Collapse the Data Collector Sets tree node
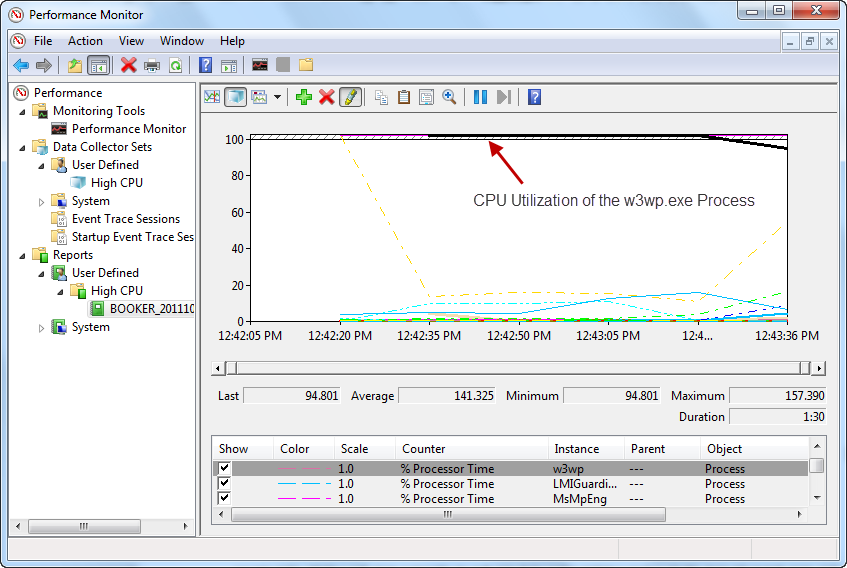847x568 pixels. point(22,147)
